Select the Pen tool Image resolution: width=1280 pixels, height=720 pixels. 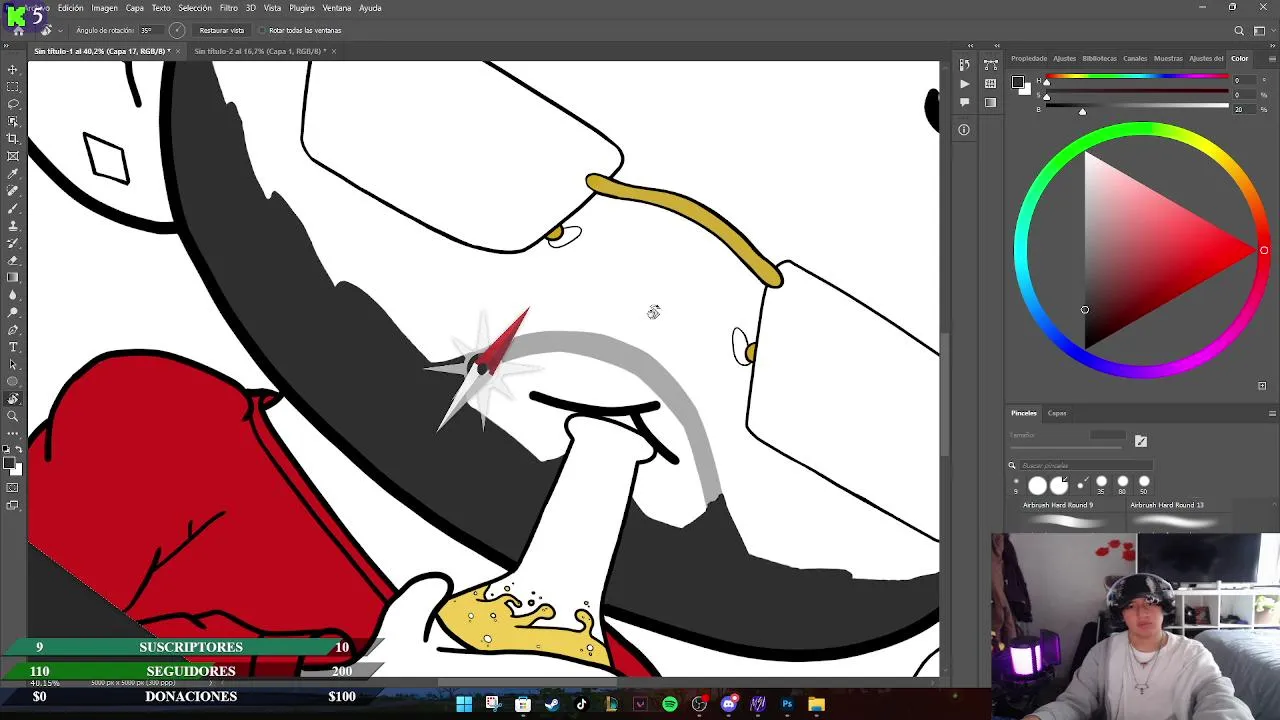(x=13, y=330)
